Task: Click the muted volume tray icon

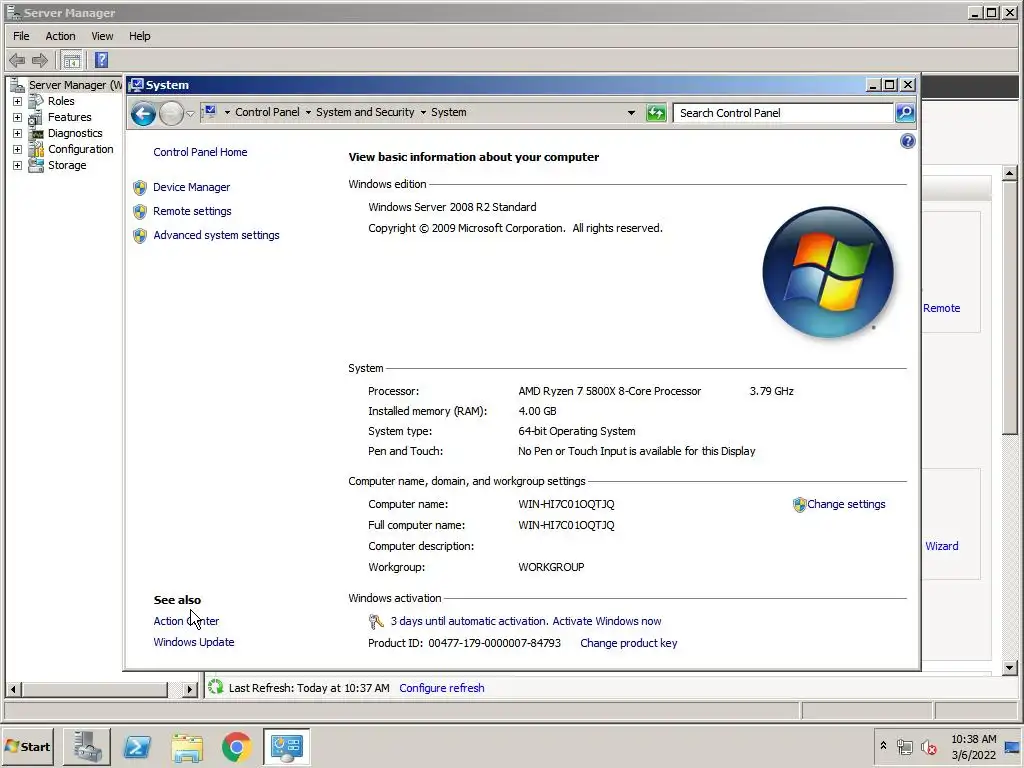Action: 928,747
